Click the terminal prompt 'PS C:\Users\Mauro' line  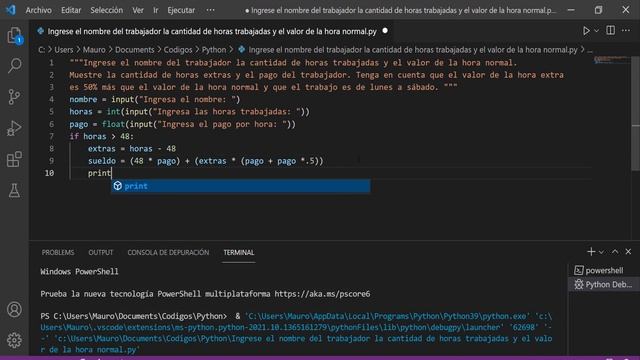tap(133, 316)
